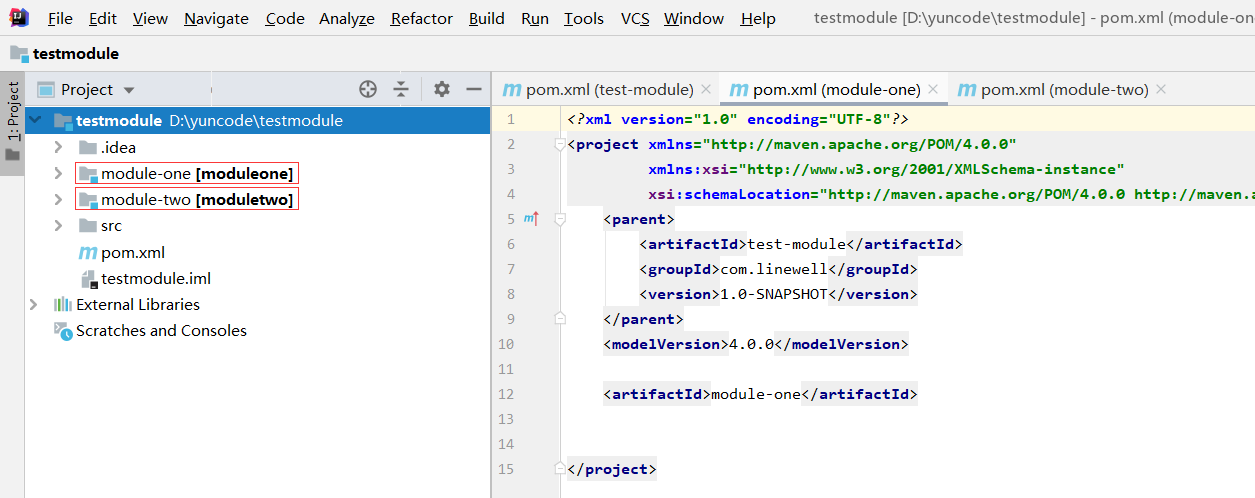Click the xml version declaration on line 1
Image resolution: width=1255 pixels, height=498 pixels.
[x=737, y=119]
